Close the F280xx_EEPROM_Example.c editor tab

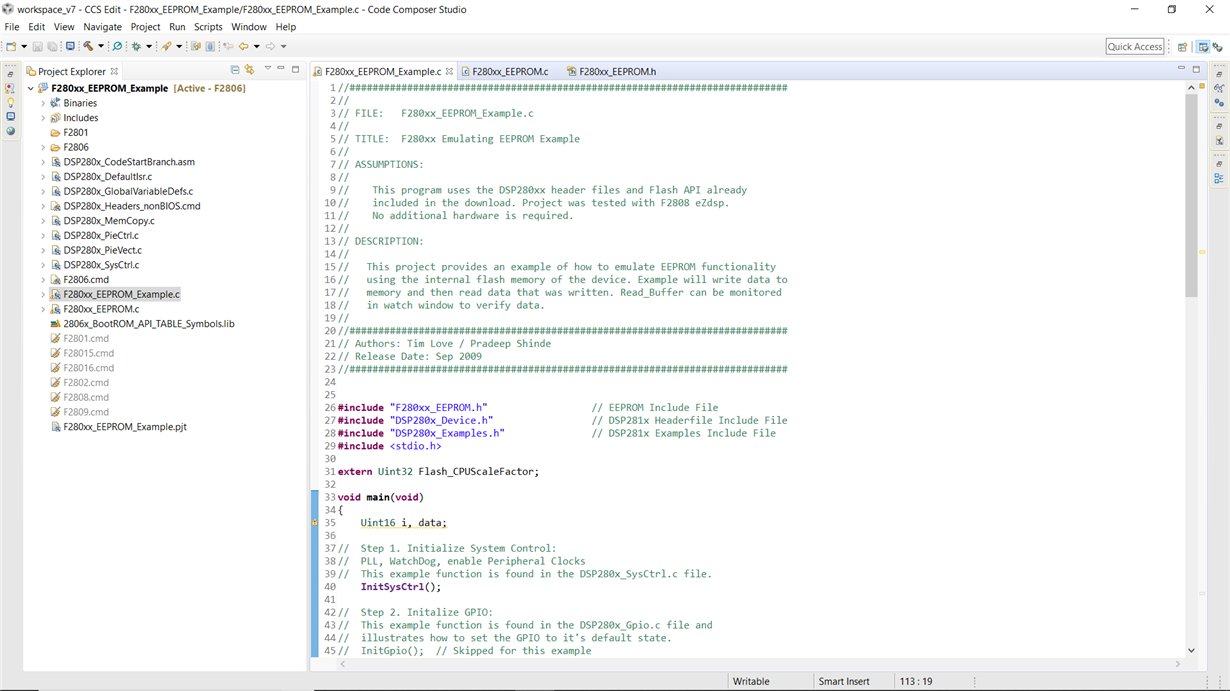pos(449,71)
